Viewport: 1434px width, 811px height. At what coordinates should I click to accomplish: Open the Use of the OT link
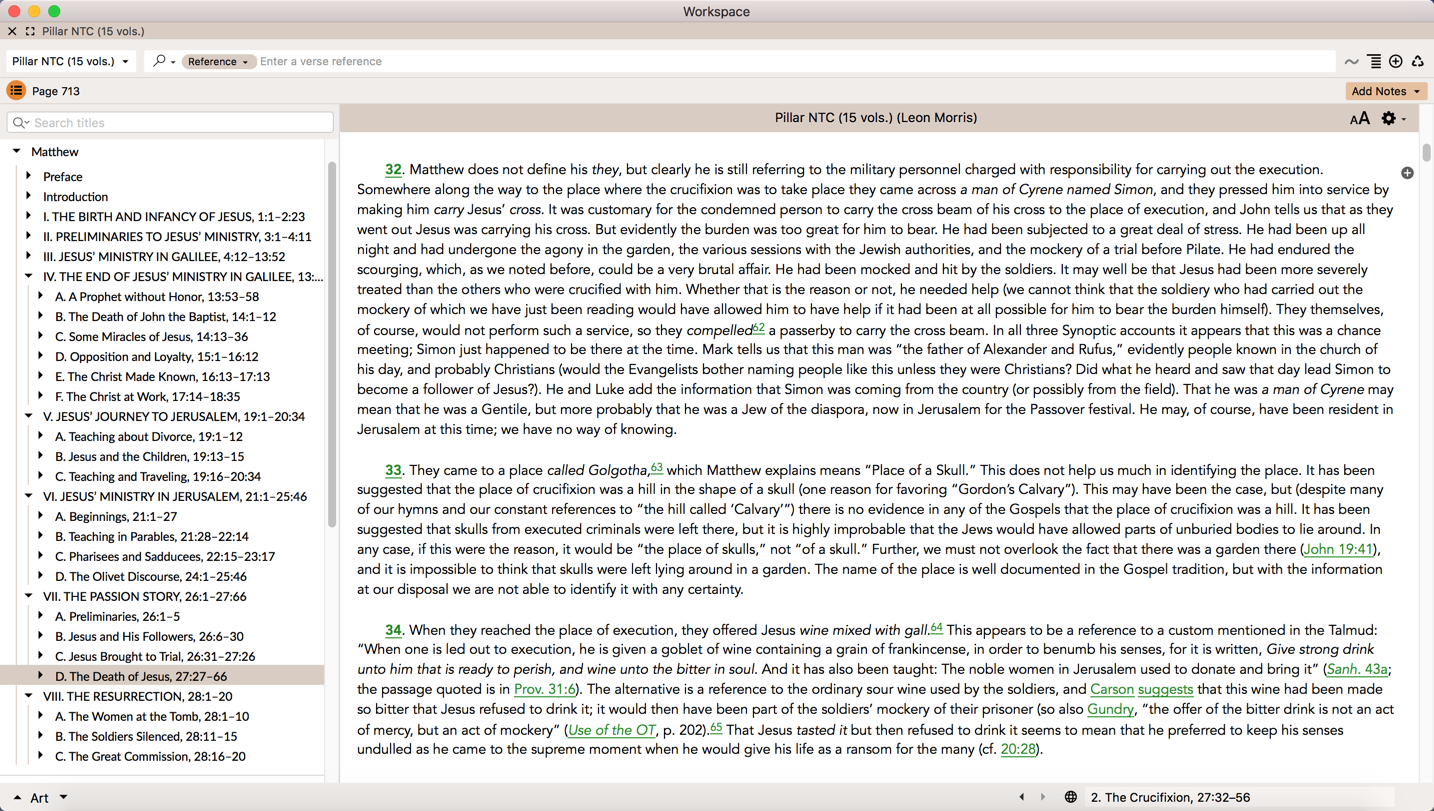[x=611, y=730]
